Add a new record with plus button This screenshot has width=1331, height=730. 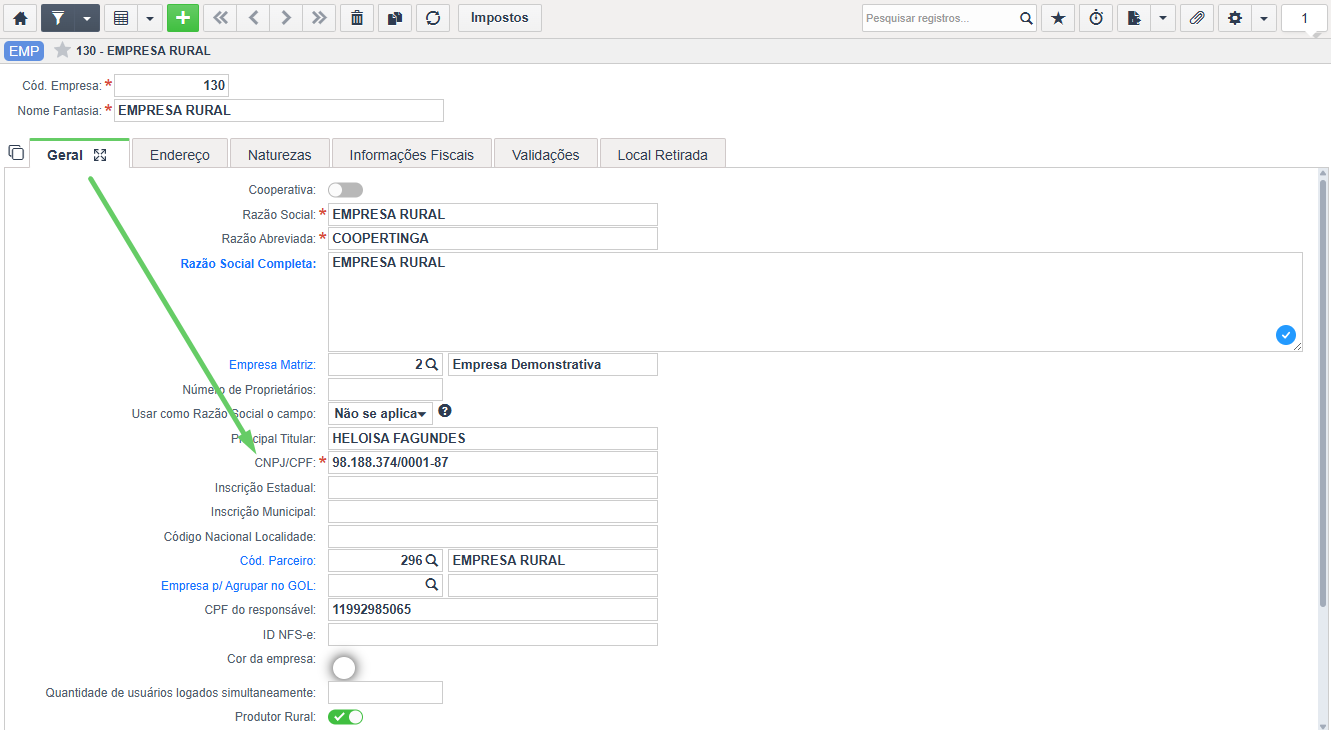coord(182,18)
